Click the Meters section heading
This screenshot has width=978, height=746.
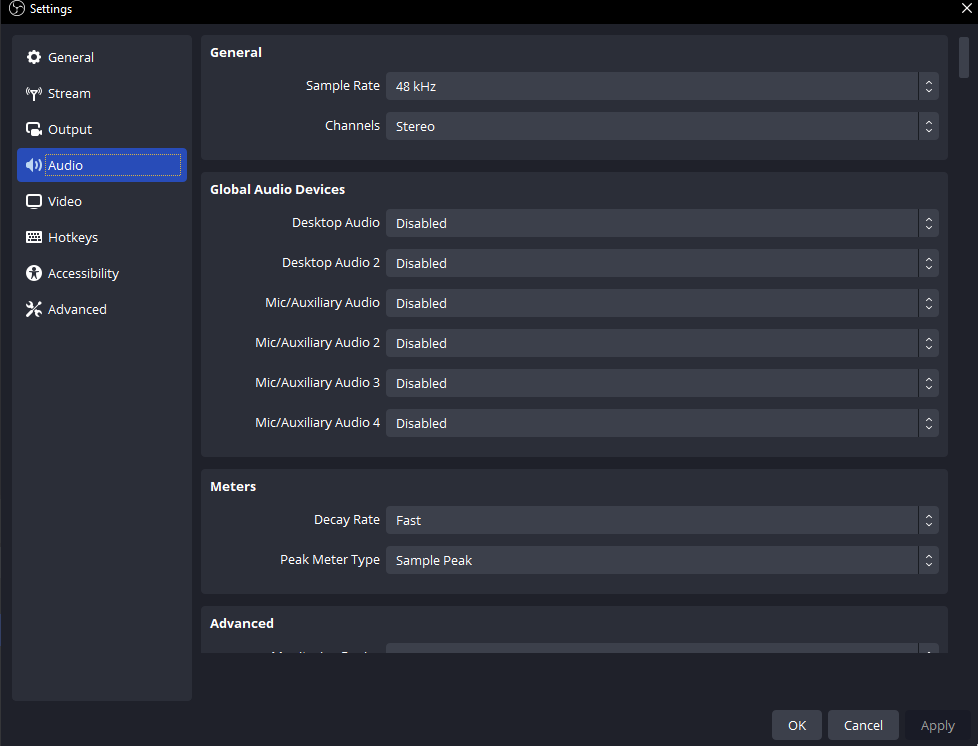click(x=233, y=487)
